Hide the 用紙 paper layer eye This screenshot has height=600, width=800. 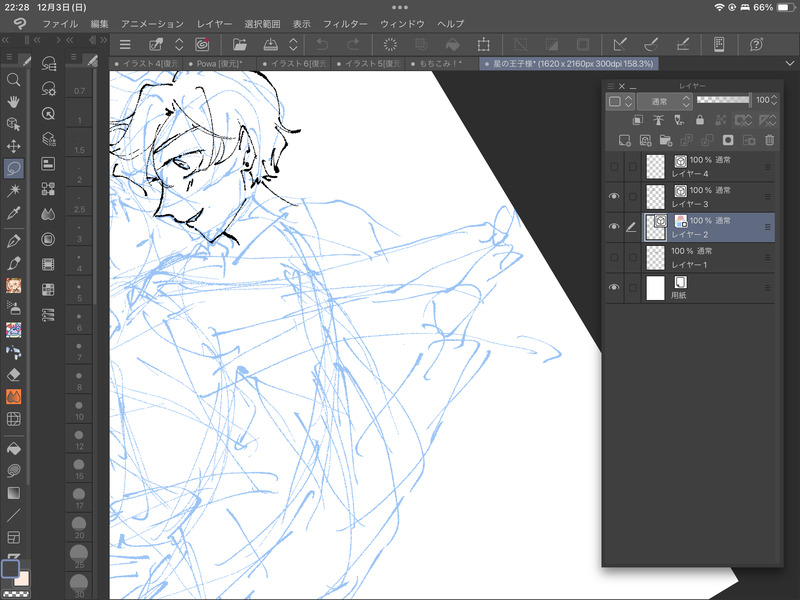614,287
